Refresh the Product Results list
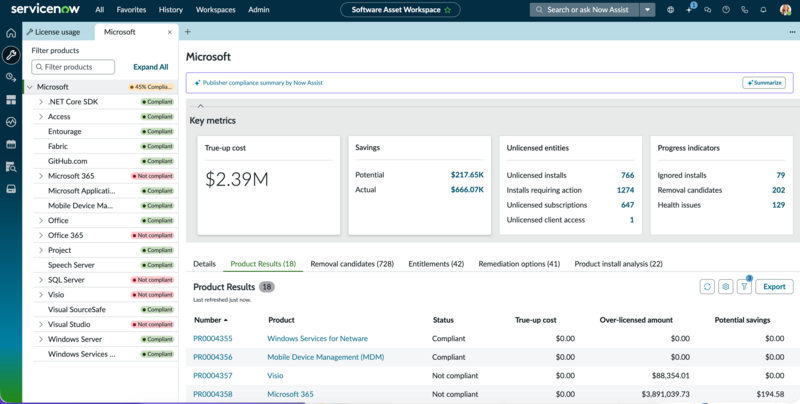The image size is (800, 404). pyautogui.click(x=707, y=287)
